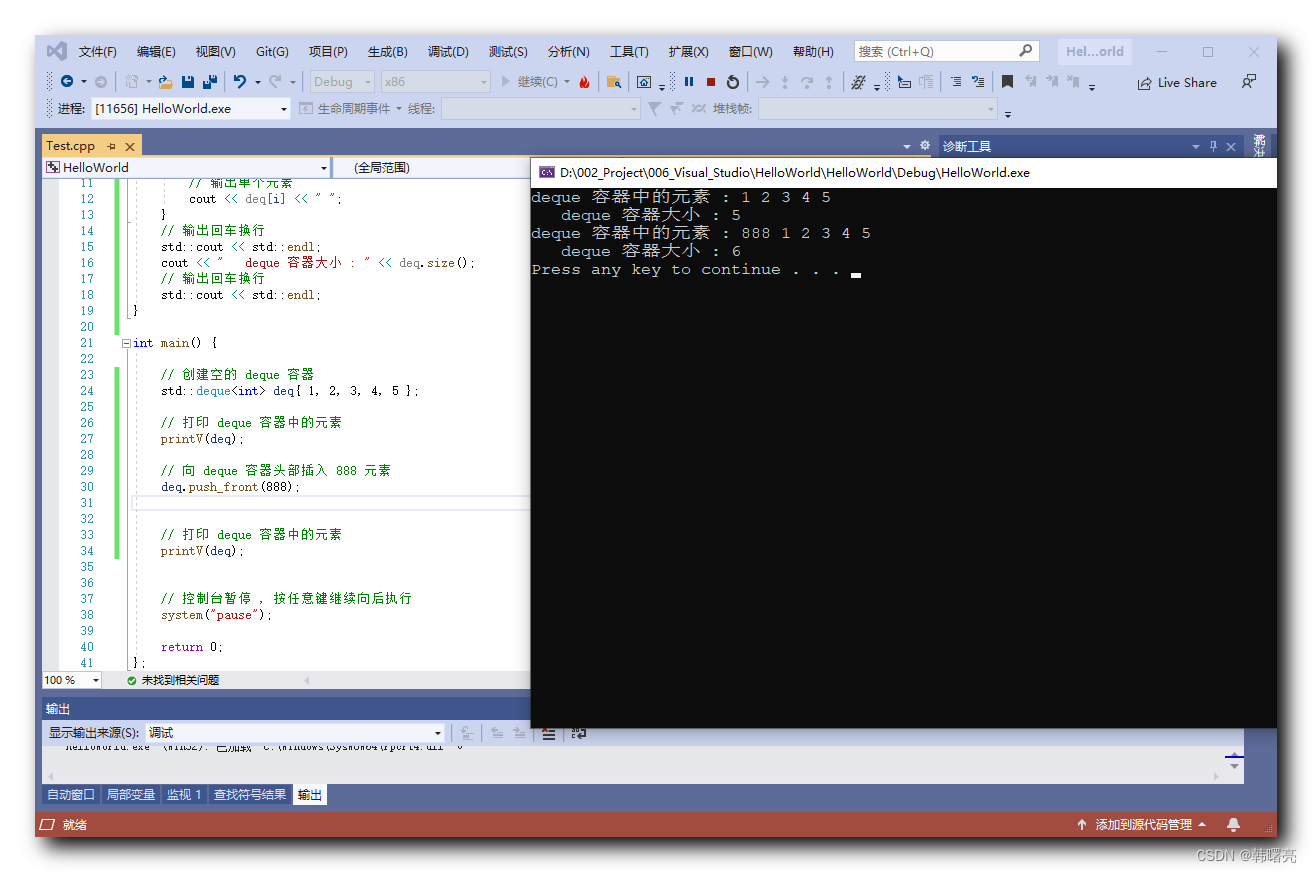The width and height of the screenshot is (1312, 872).
Task: Click the show next statement icon
Action: [763, 82]
